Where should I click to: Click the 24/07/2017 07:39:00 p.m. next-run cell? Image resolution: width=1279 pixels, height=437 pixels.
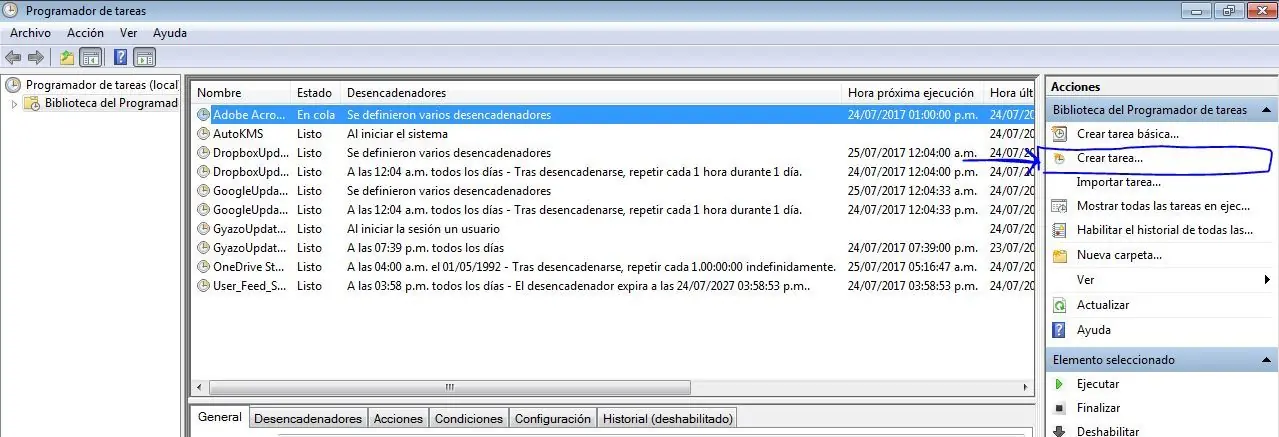coord(912,248)
